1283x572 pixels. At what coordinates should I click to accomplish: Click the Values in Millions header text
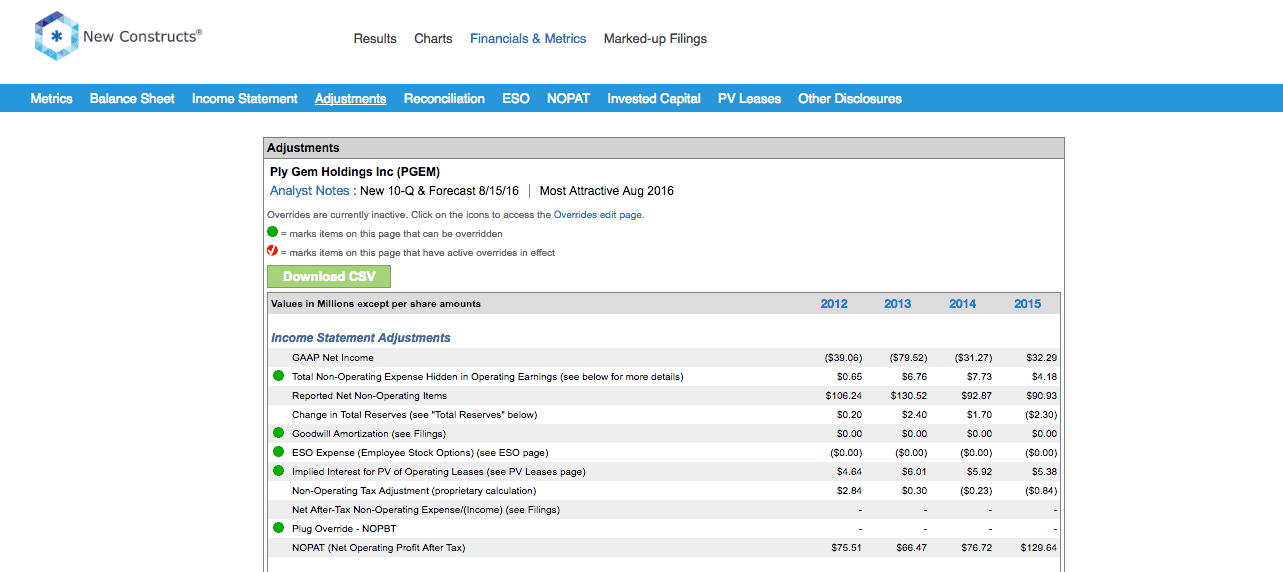coord(376,304)
